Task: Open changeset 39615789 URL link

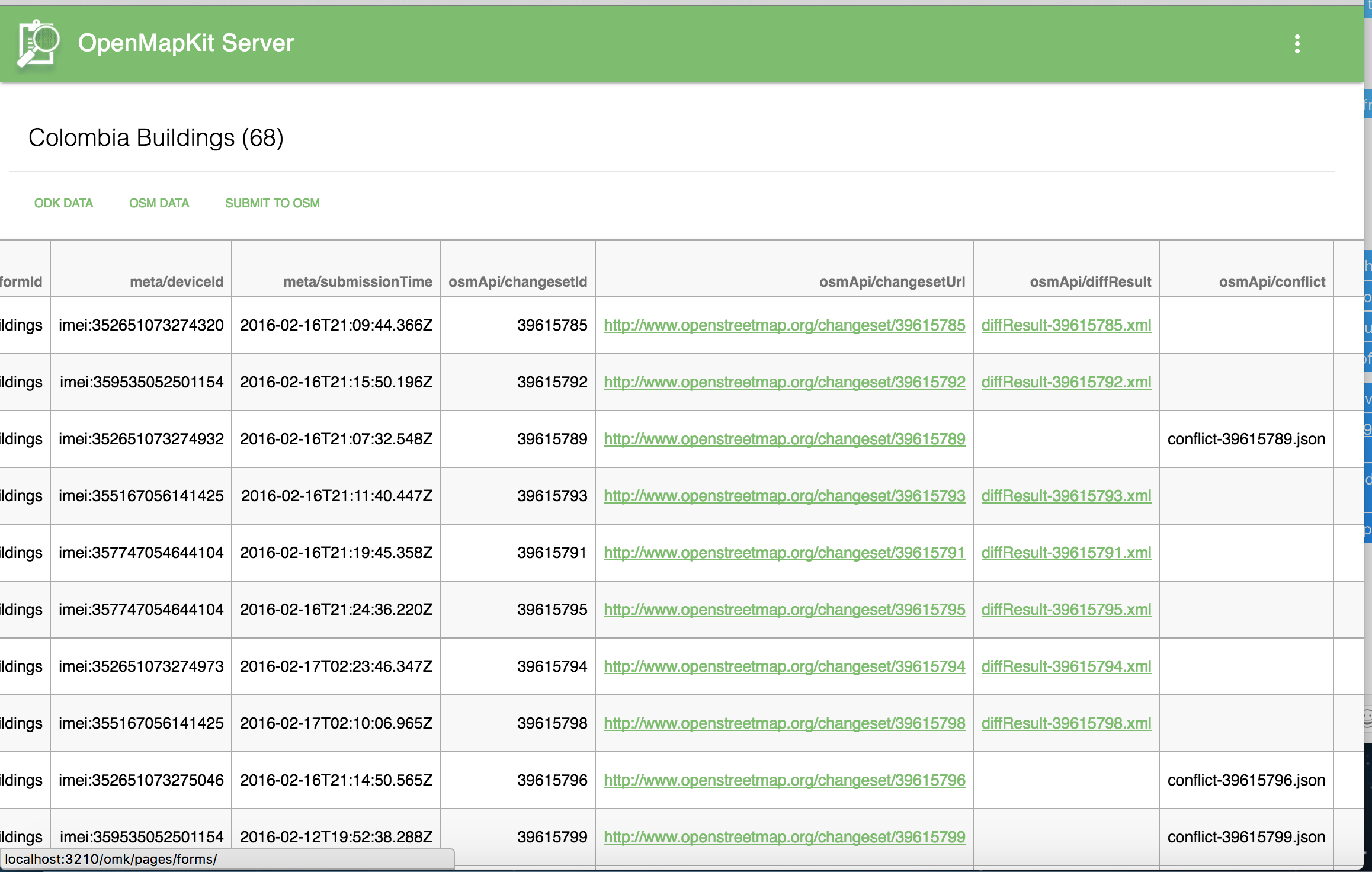Action: click(784, 439)
